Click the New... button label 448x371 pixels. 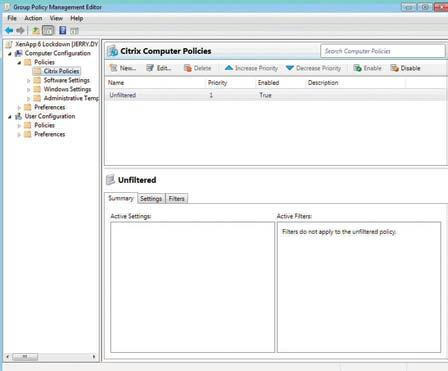pyautogui.click(x=128, y=68)
